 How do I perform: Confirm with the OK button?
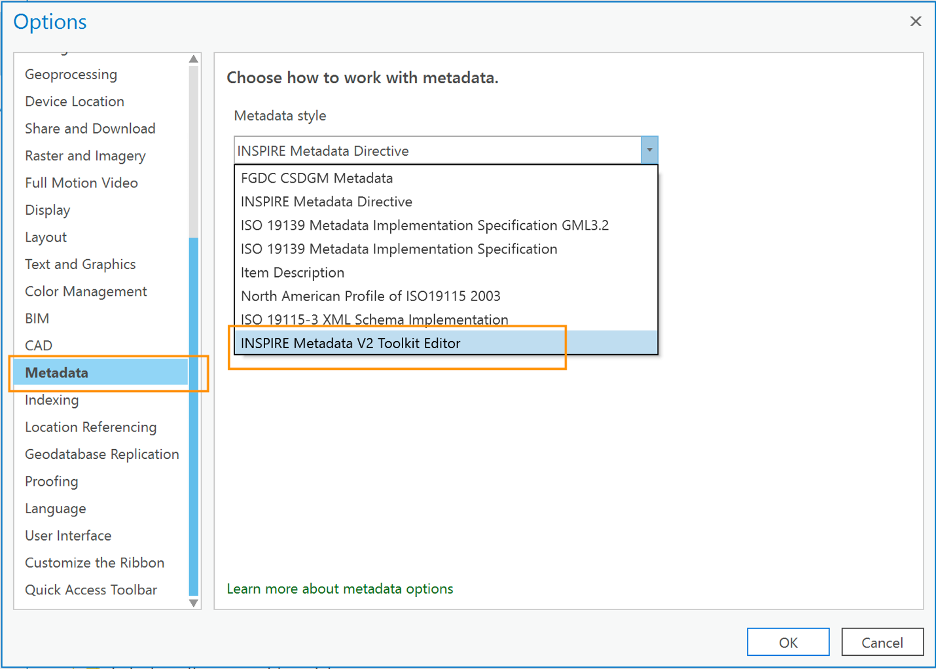[788, 643]
